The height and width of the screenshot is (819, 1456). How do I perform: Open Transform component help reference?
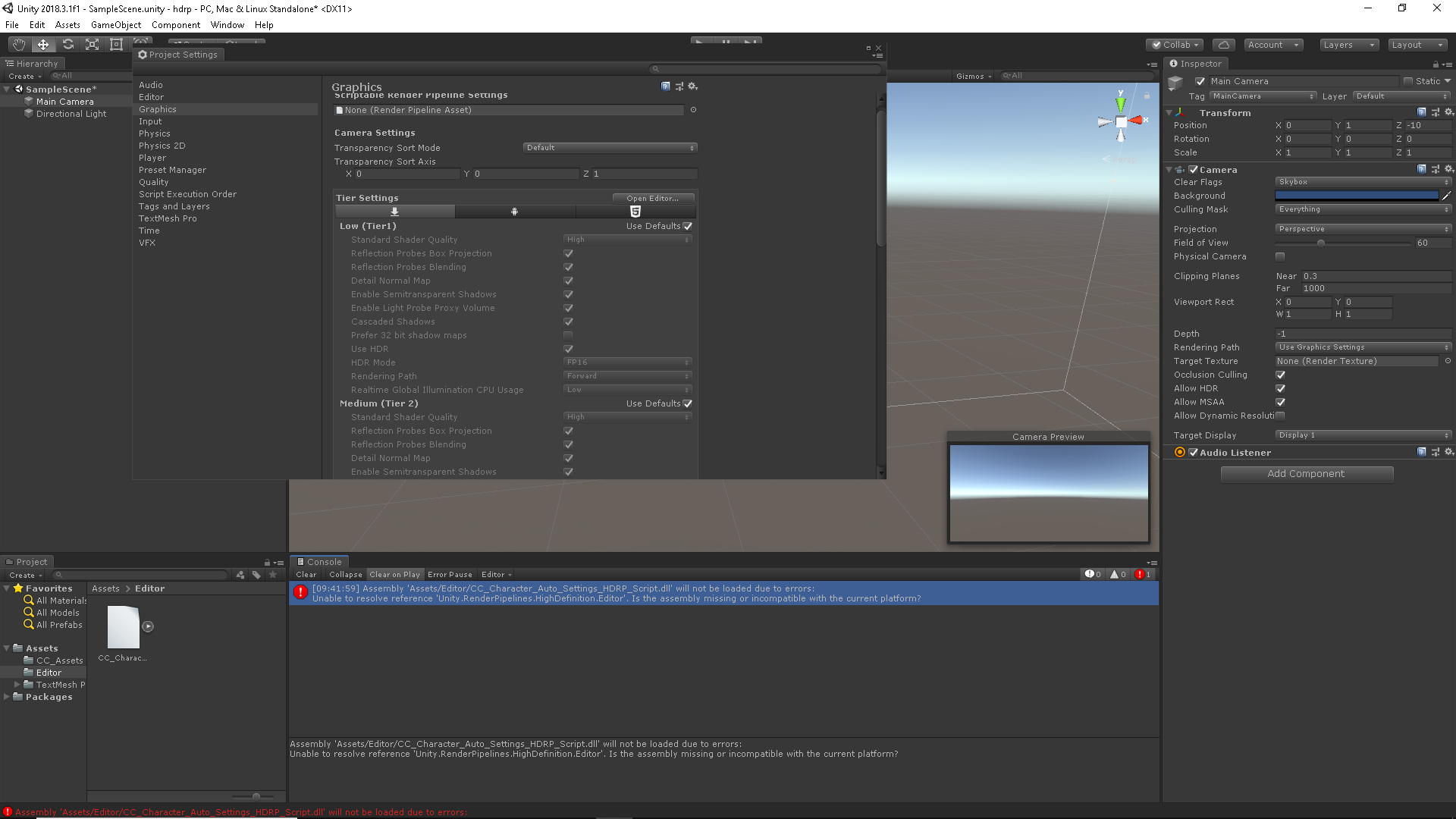(x=1422, y=112)
